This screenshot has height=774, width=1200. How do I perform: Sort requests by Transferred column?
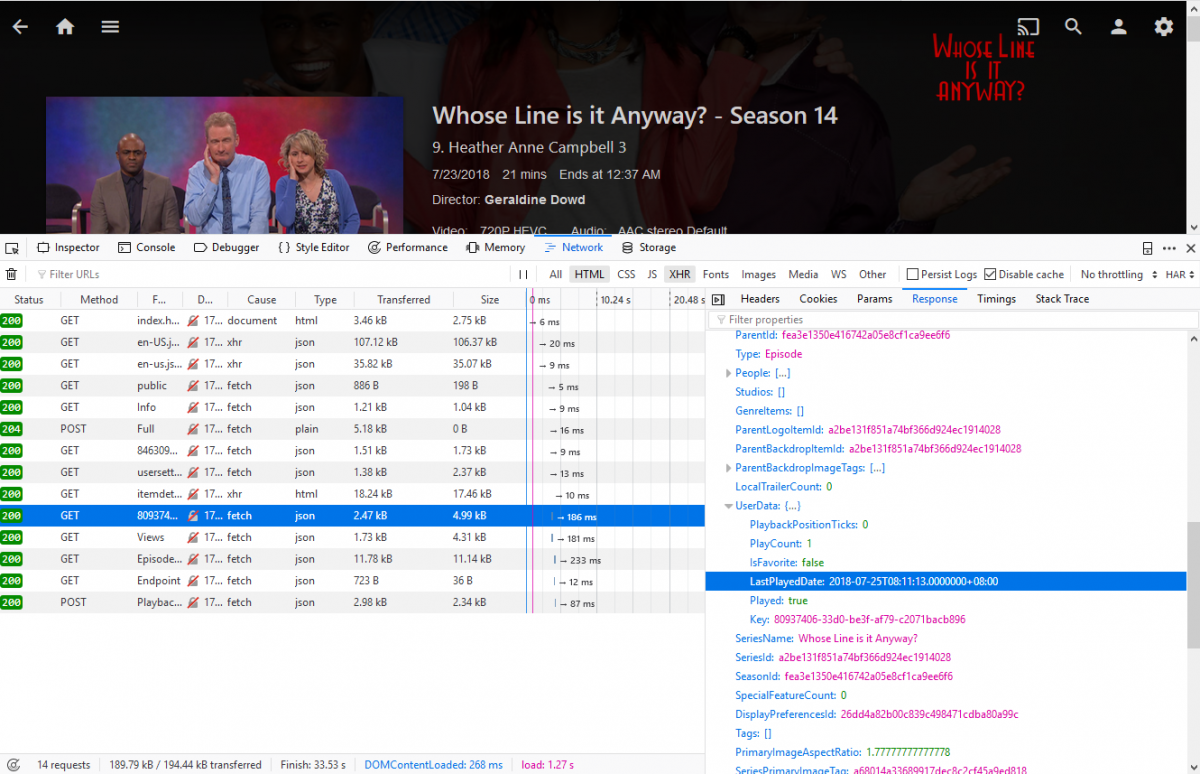(x=403, y=299)
